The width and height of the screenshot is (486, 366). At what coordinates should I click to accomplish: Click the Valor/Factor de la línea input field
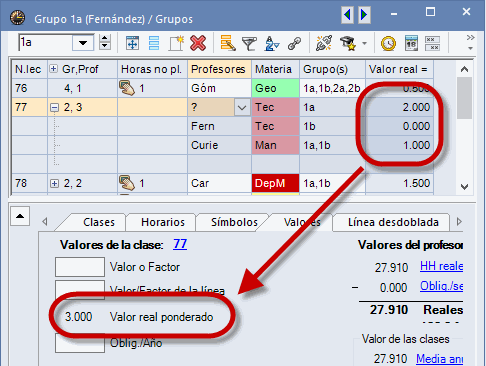80,289
